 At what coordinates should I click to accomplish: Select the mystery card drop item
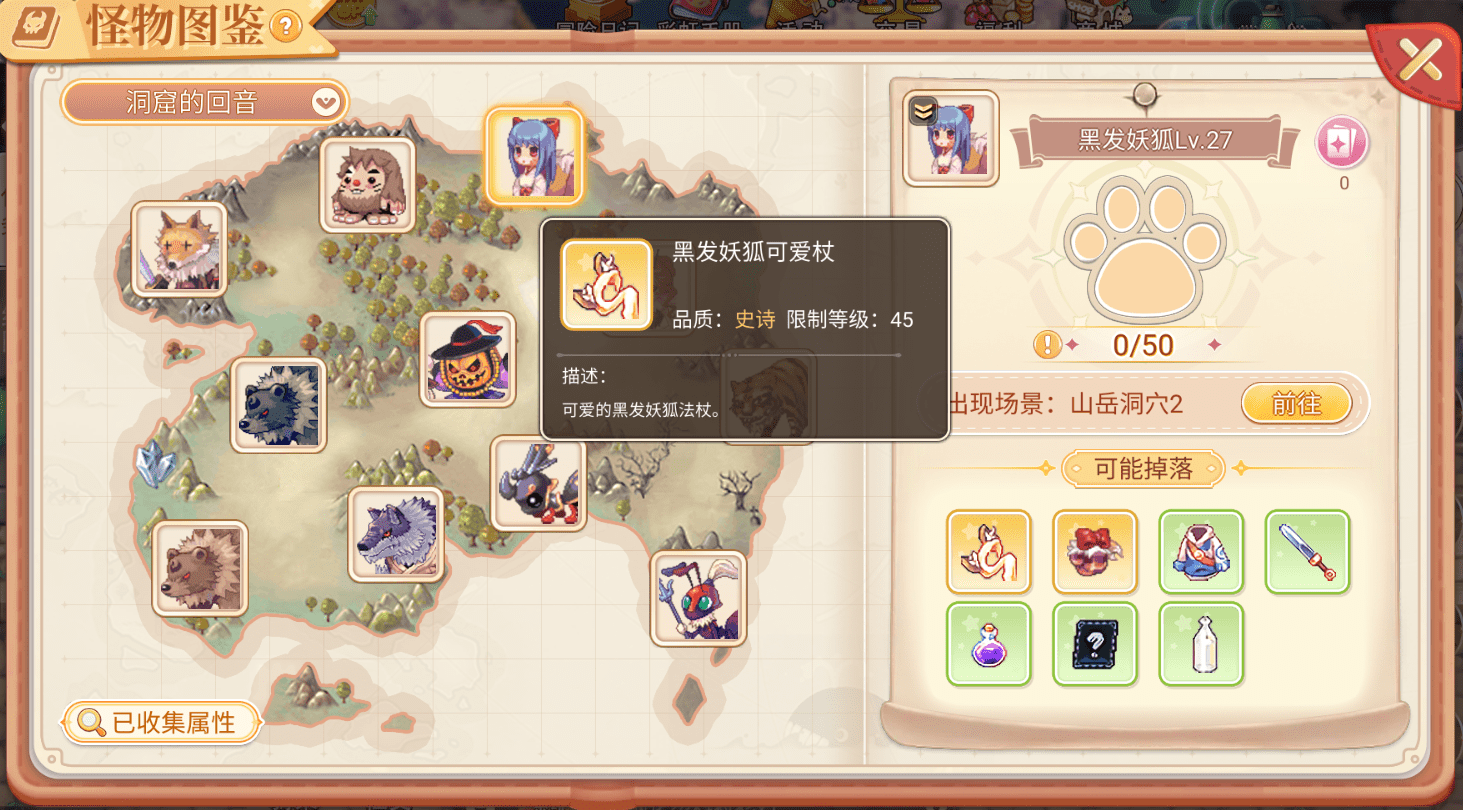[x=1095, y=644]
